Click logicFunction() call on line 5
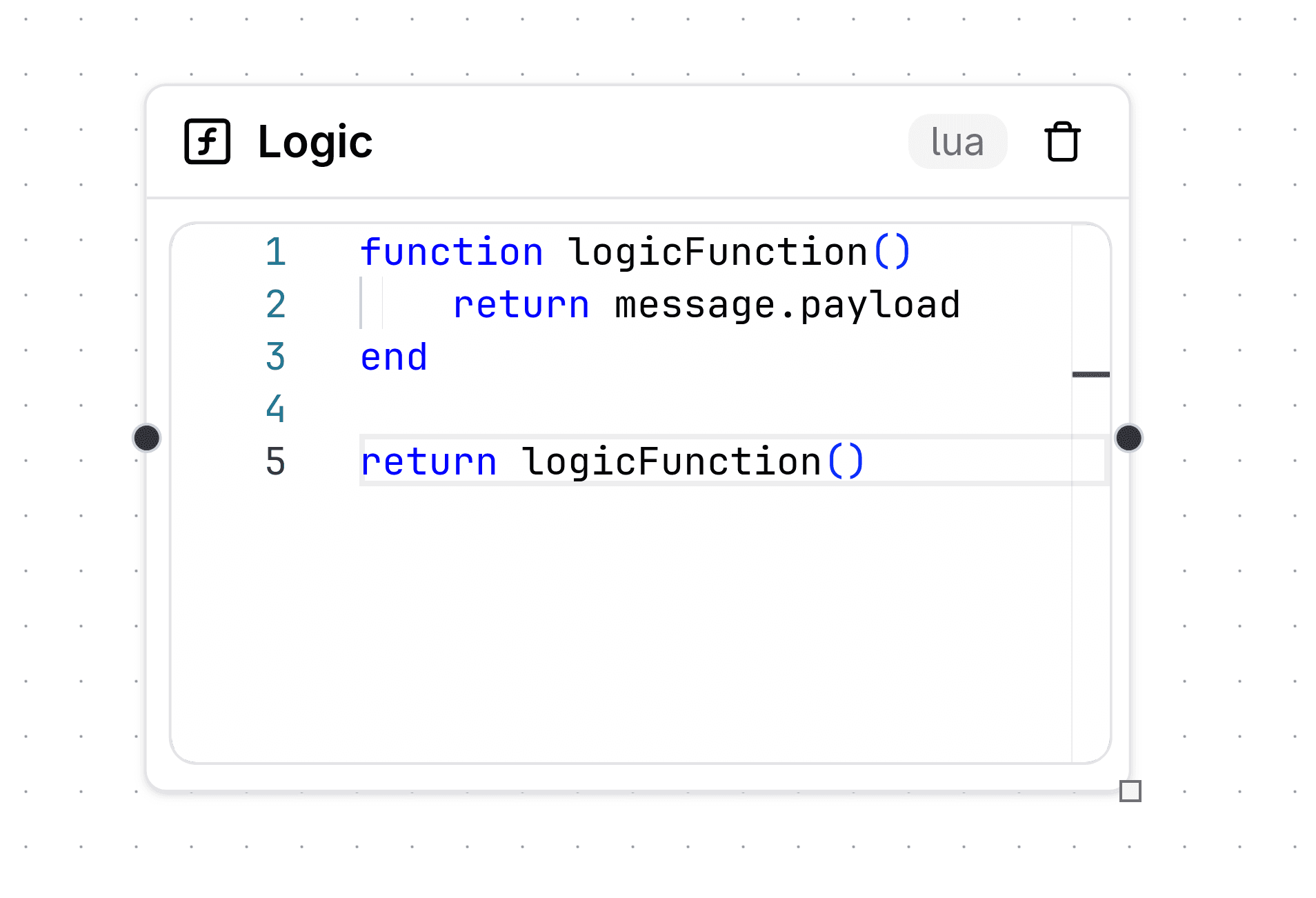This screenshot has width=1316, height=898. click(x=692, y=461)
